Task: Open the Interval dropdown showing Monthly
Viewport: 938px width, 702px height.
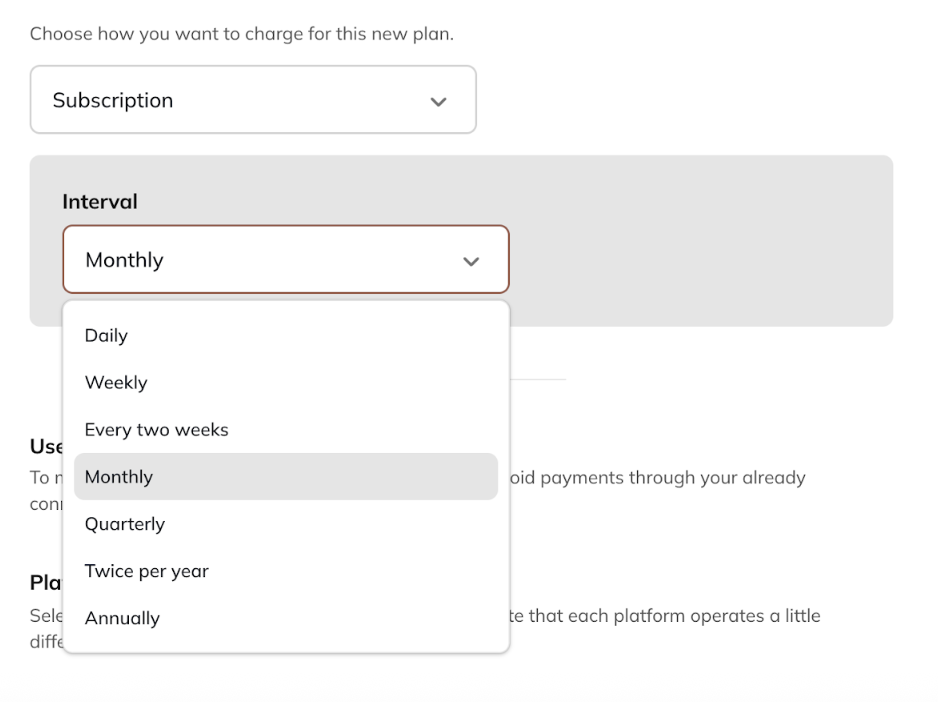Action: click(285, 259)
